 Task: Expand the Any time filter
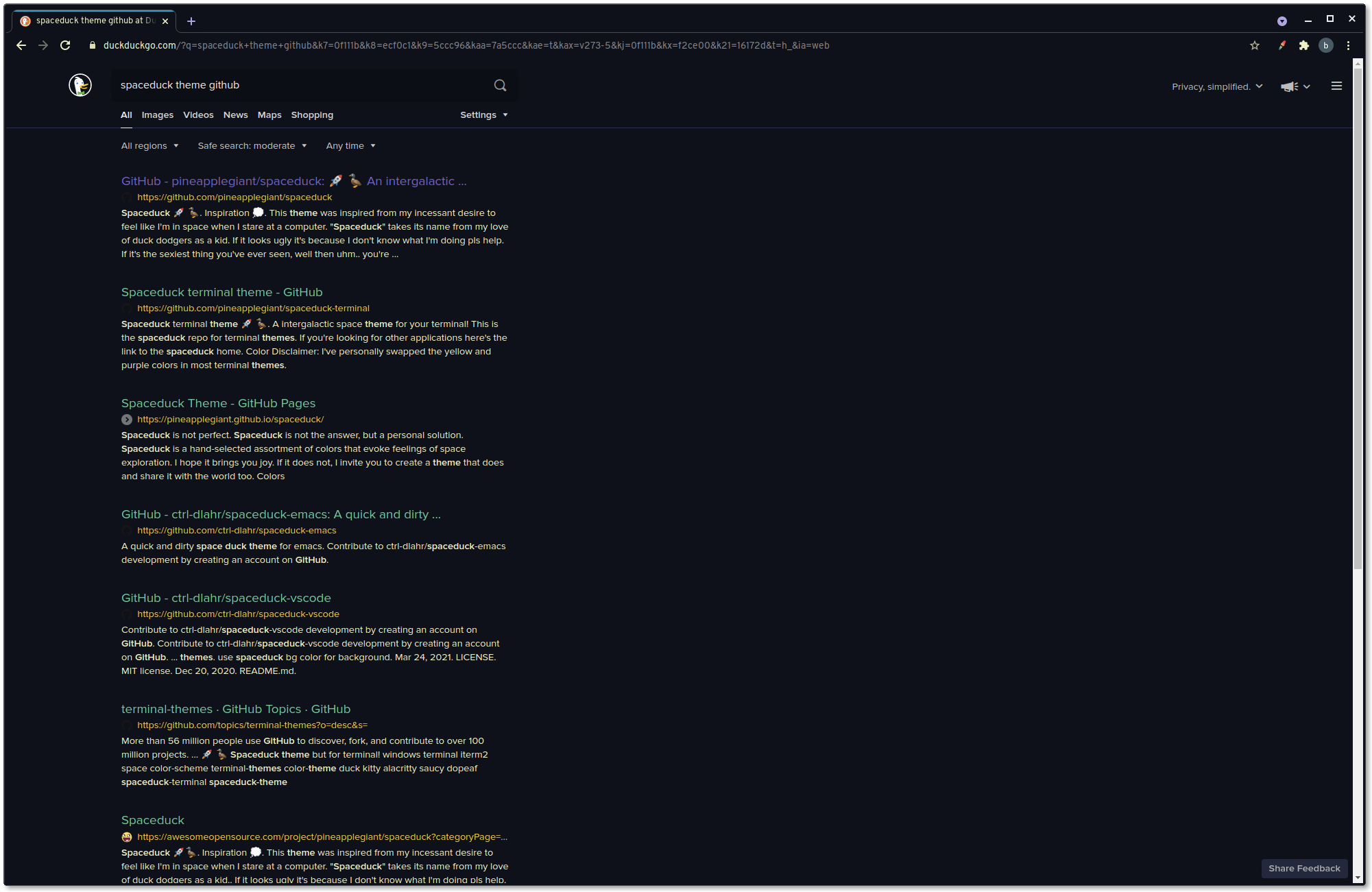click(x=350, y=146)
